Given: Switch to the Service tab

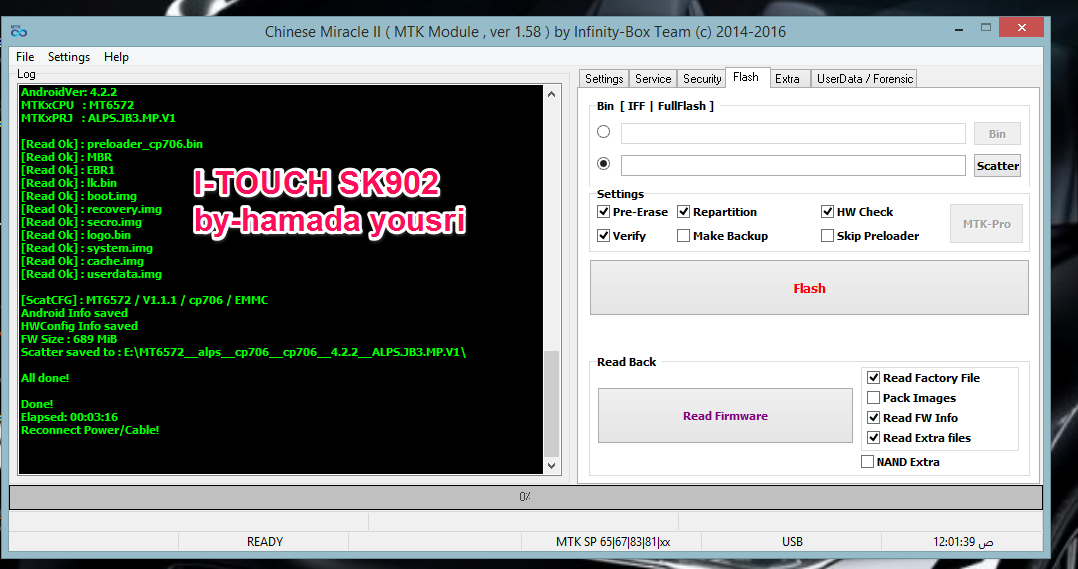Looking at the screenshot, I should click(x=652, y=79).
